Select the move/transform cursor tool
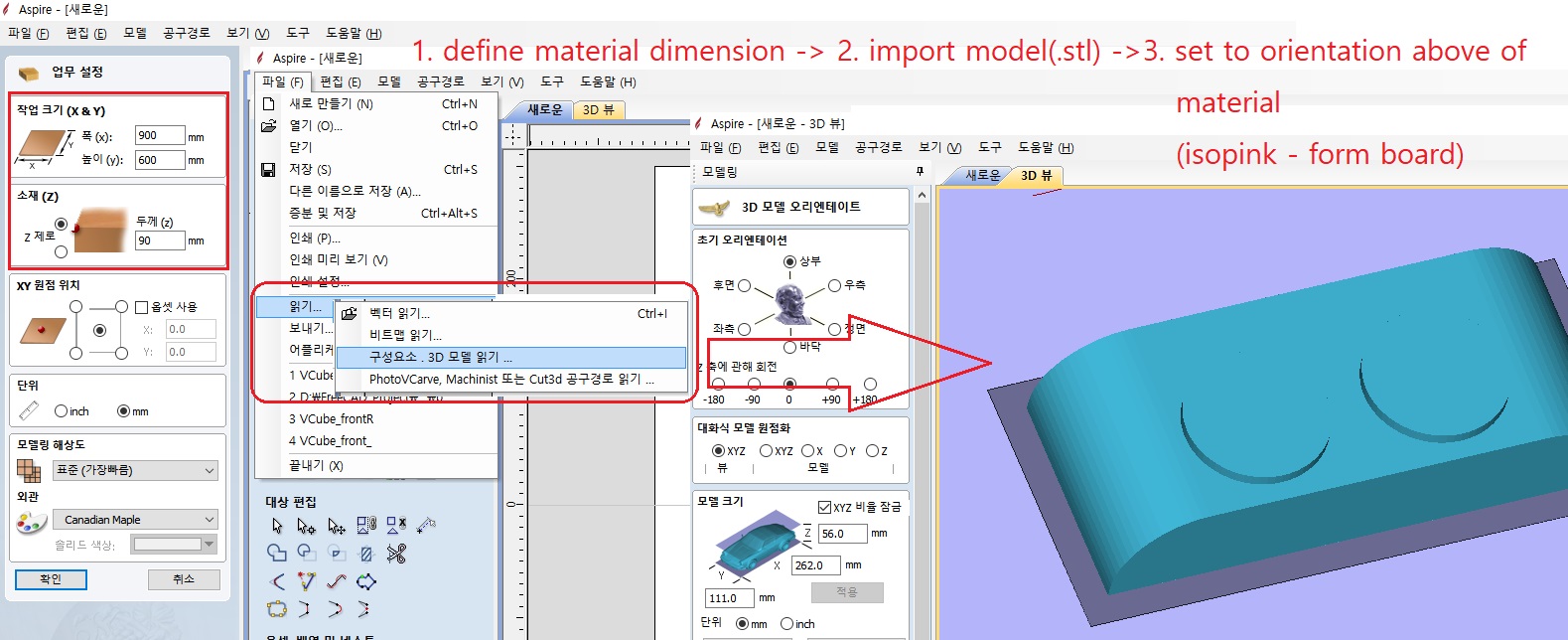Screen dimensions: 1568x640 337,525
